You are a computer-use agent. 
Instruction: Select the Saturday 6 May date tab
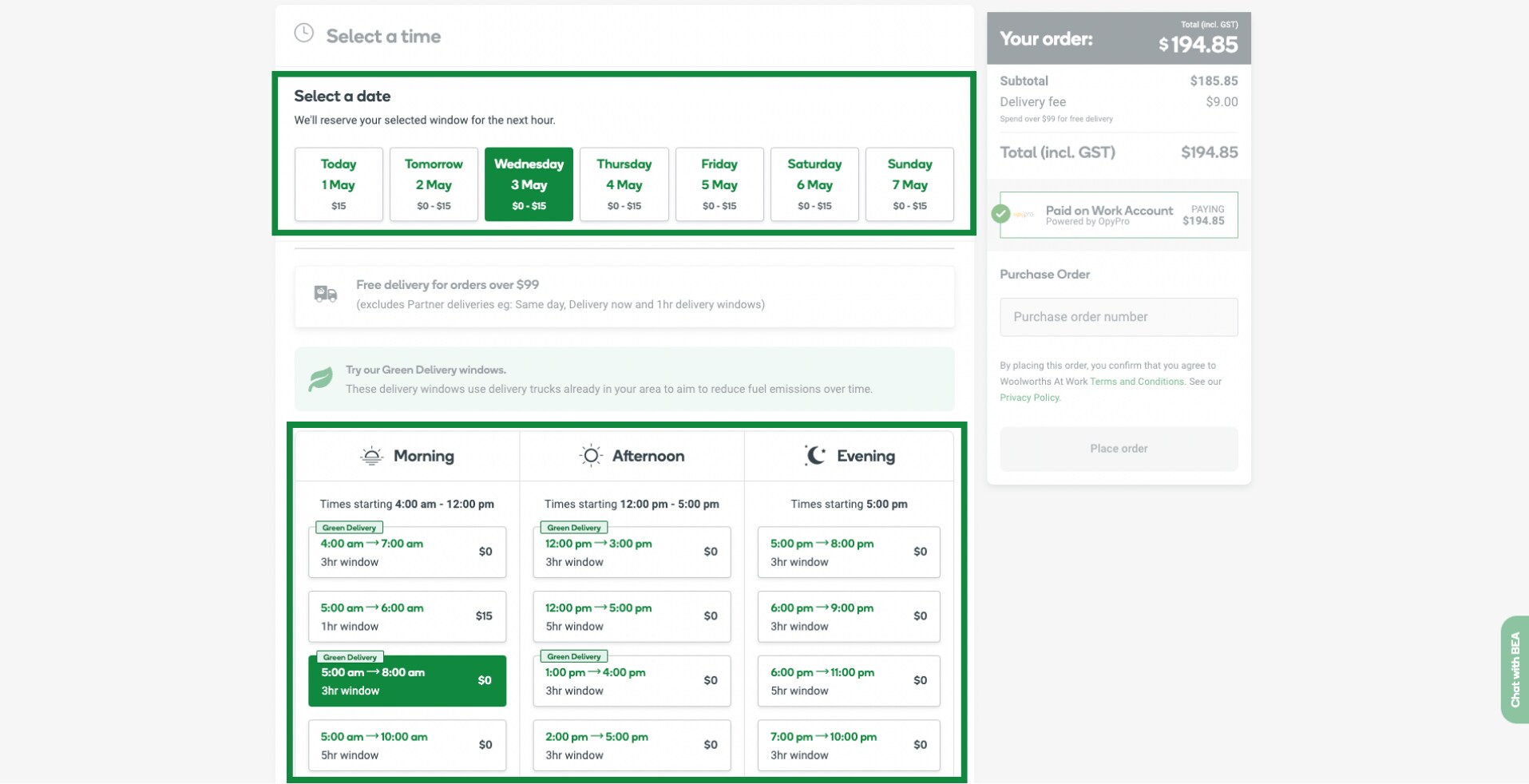point(814,184)
